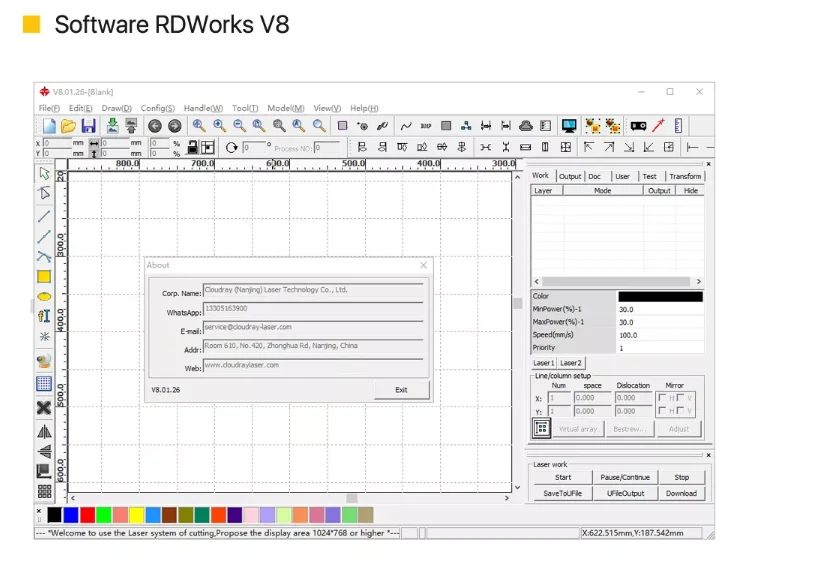815x565 pixels.
Task: Select the Laser2 tab
Action: point(571,363)
